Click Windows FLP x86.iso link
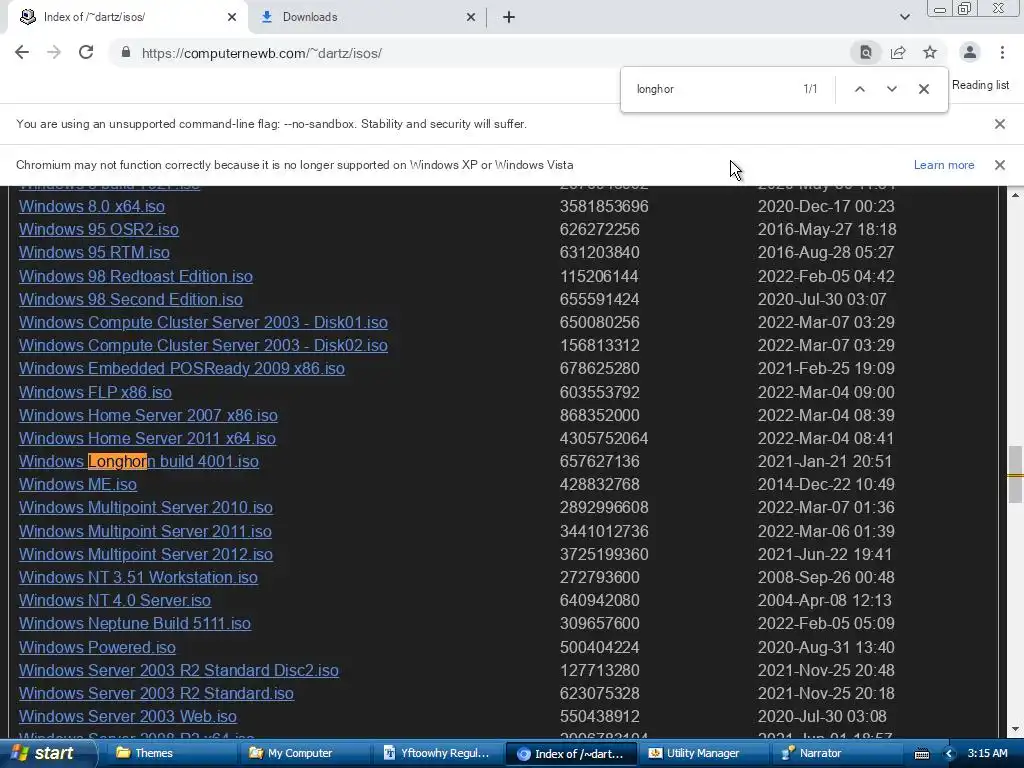 95,392
